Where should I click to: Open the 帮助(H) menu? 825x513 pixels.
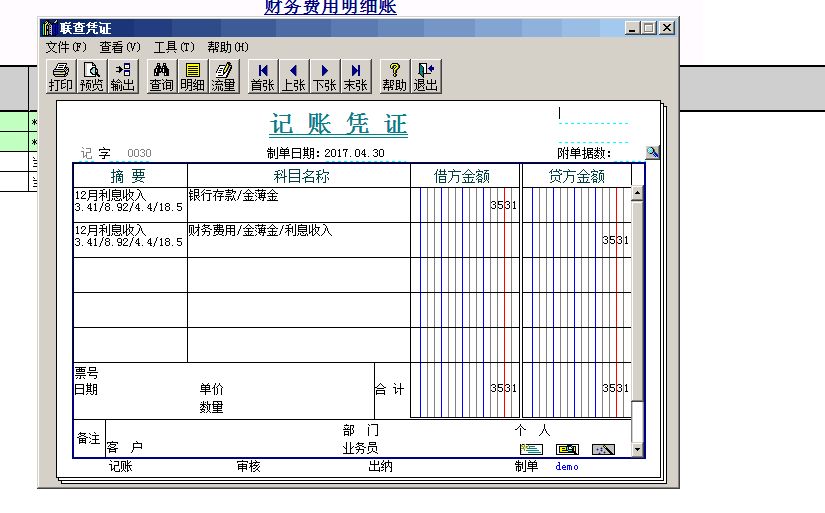(228, 47)
